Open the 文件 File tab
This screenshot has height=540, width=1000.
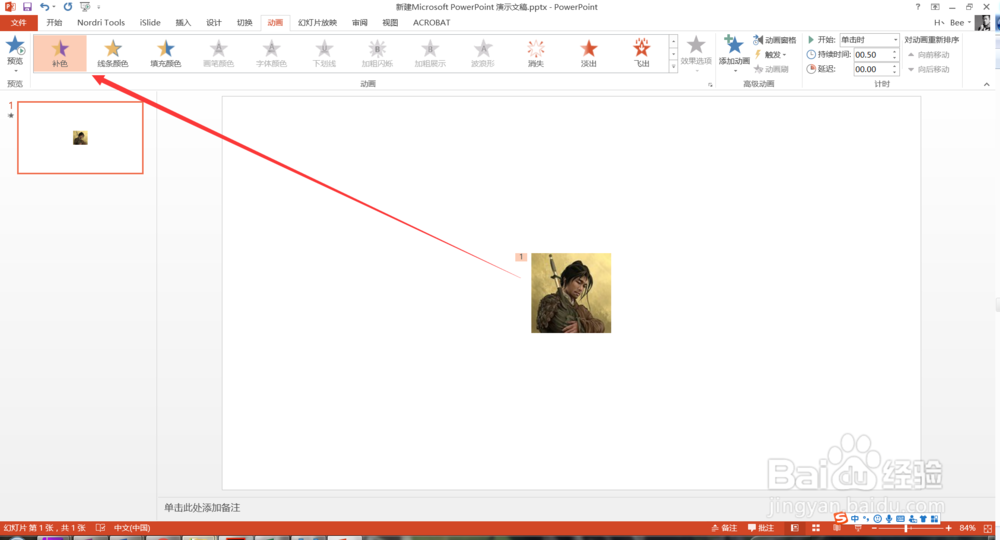coord(18,23)
